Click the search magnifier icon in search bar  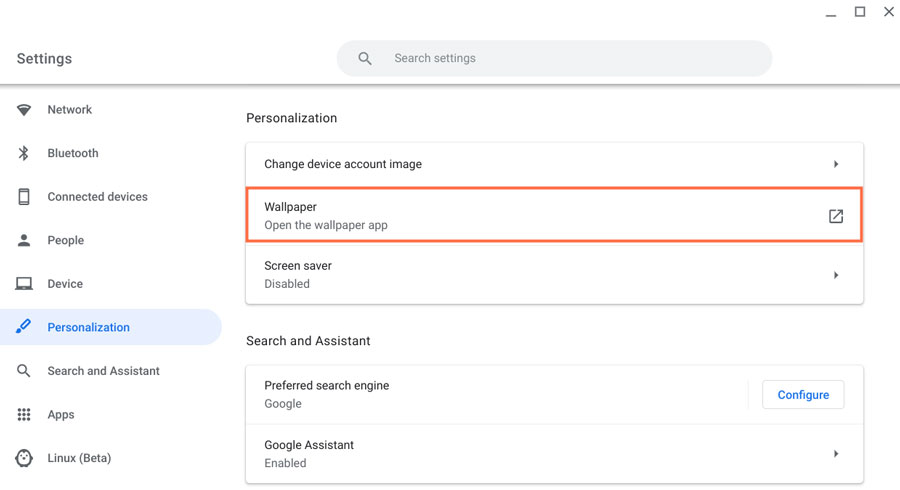(365, 59)
